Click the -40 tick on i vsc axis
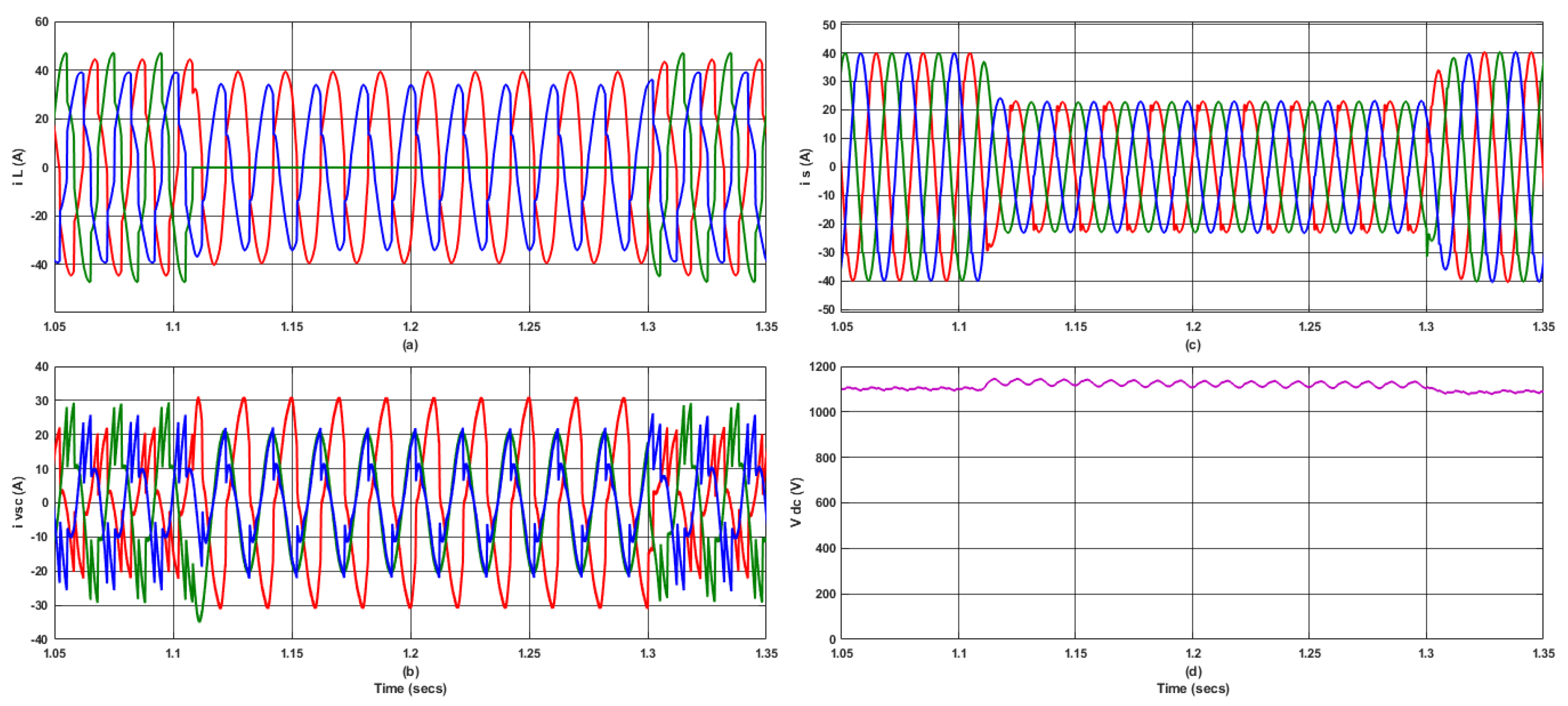 click(x=40, y=639)
